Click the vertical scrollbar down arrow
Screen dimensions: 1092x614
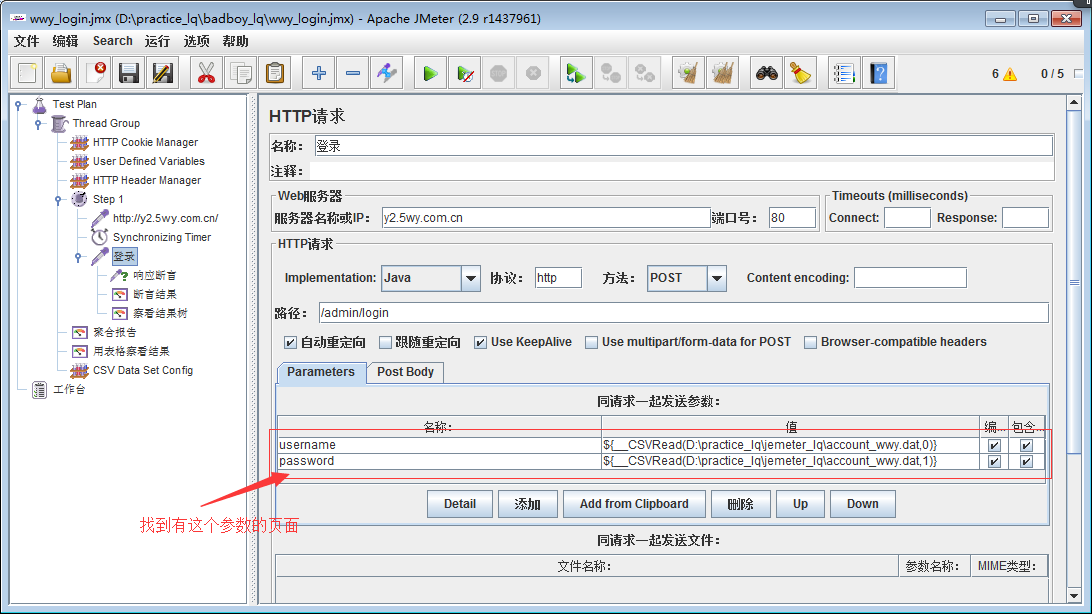pyautogui.click(x=1074, y=596)
